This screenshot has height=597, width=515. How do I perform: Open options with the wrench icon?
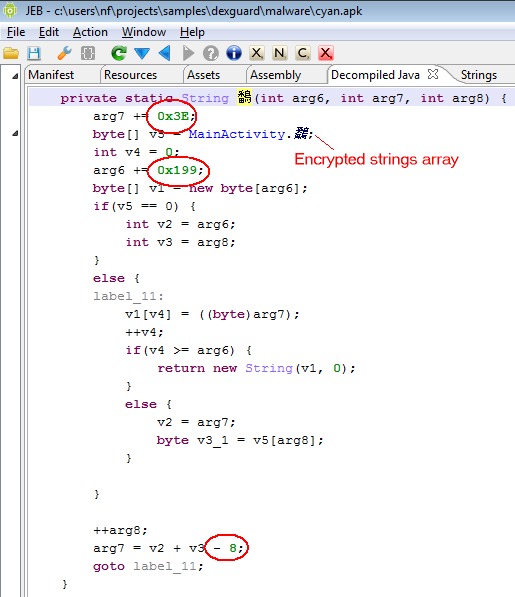[x=64, y=53]
